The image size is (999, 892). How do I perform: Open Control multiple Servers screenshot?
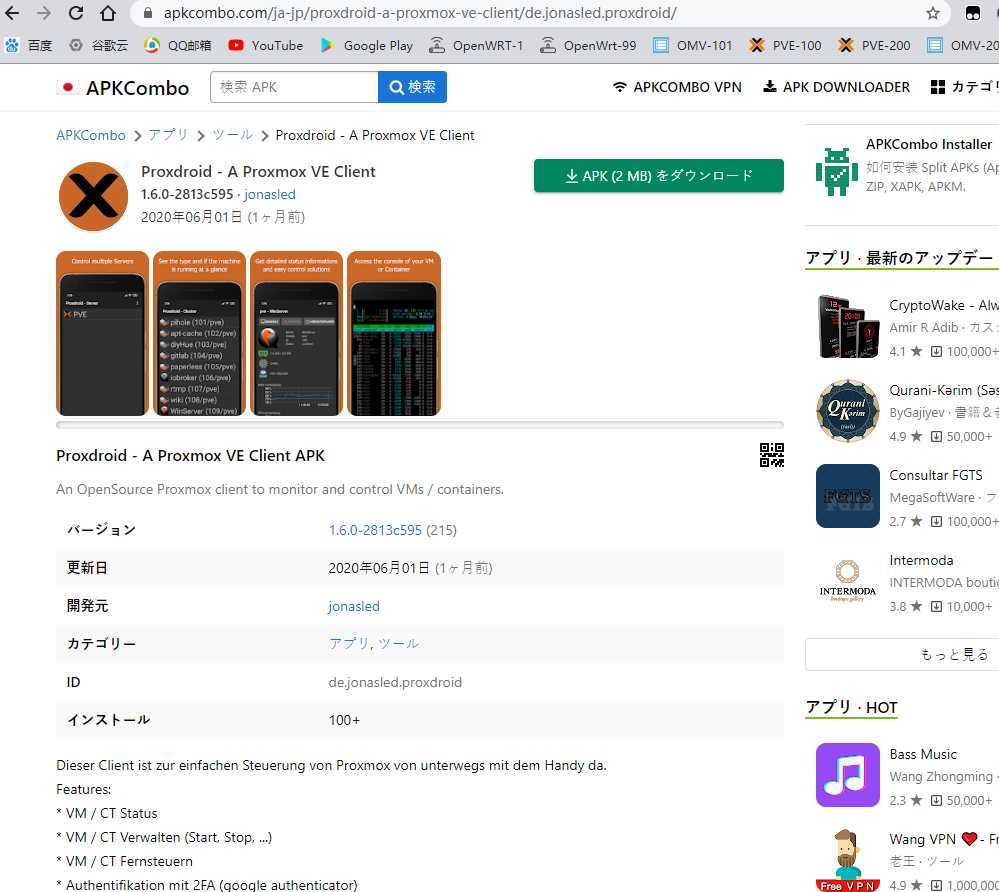coord(102,333)
